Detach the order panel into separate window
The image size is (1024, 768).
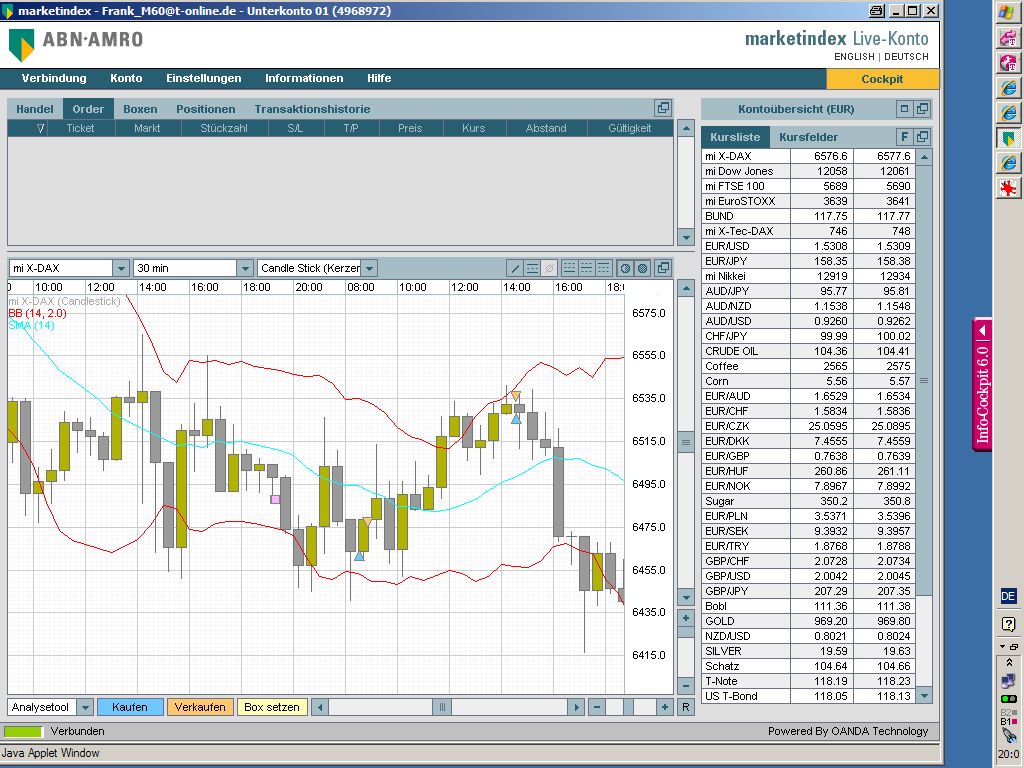coord(662,108)
